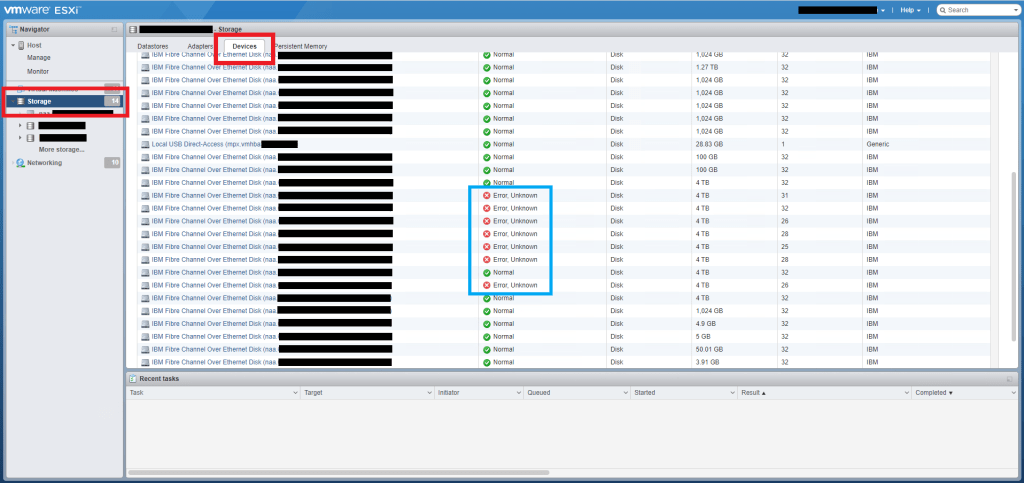The image size is (1024, 483).
Task: Click the Local USB Direct-Access disk icon
Action: click(x=145, y=144)
